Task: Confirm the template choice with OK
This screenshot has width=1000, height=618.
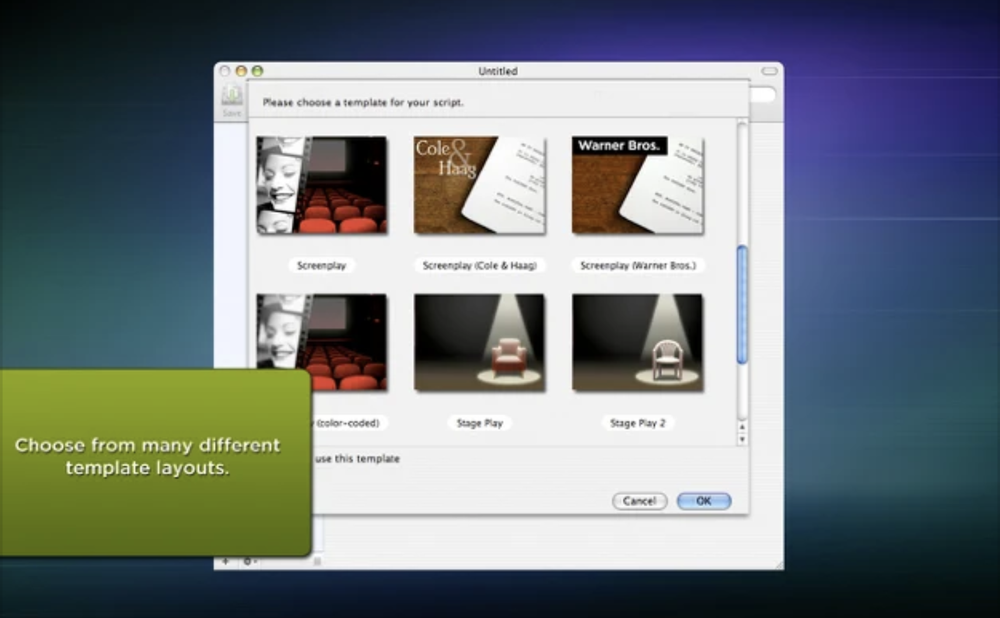Action: click(703, 501)
